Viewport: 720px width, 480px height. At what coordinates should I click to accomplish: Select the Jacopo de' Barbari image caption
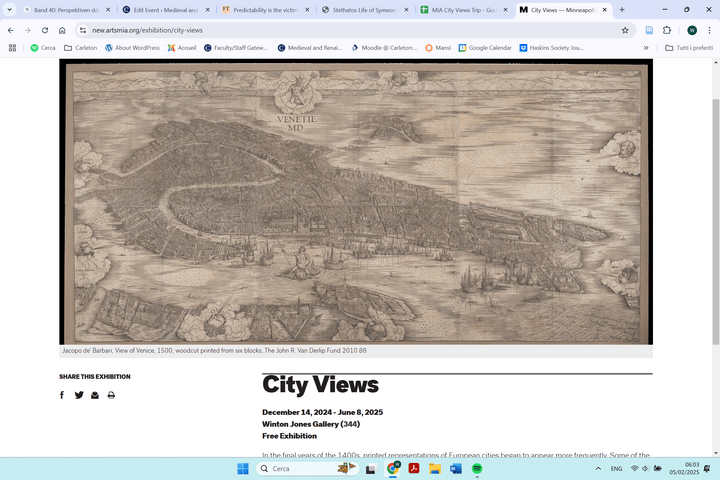214,350
